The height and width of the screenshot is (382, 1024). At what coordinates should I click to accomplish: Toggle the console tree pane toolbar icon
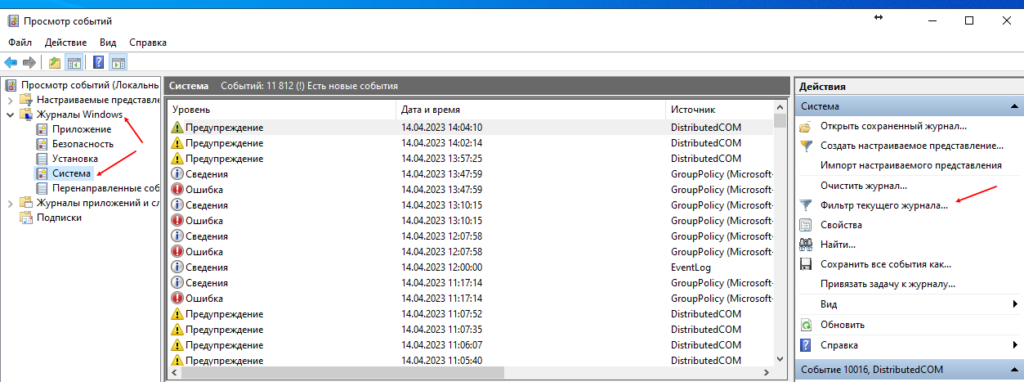[74, 63]
